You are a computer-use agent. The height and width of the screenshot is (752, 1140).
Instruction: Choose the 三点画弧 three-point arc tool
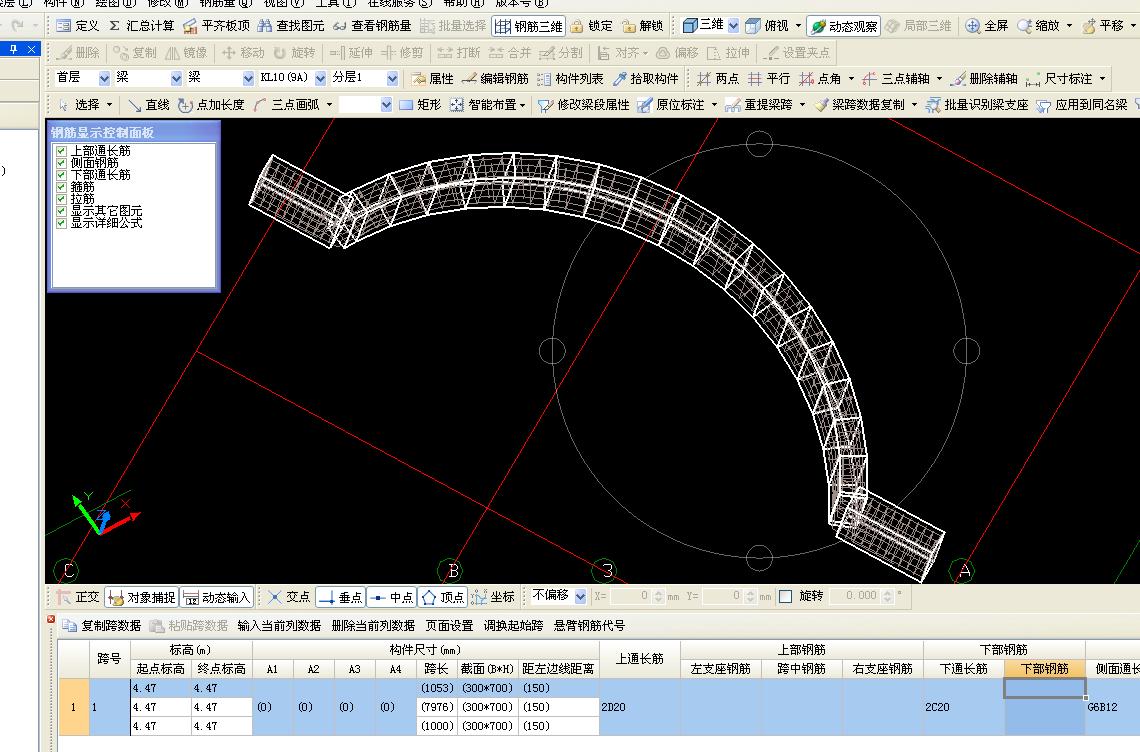(292, 104)
